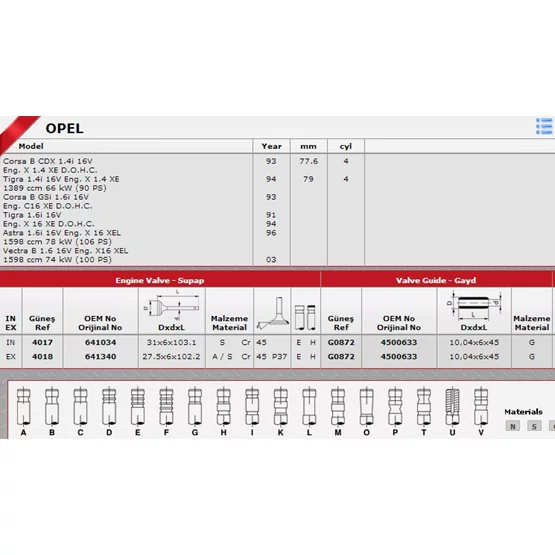Select valve stem tip type L
Image resolution: width=555 pixels, height=555 pixels.
[x=309, y=411]
